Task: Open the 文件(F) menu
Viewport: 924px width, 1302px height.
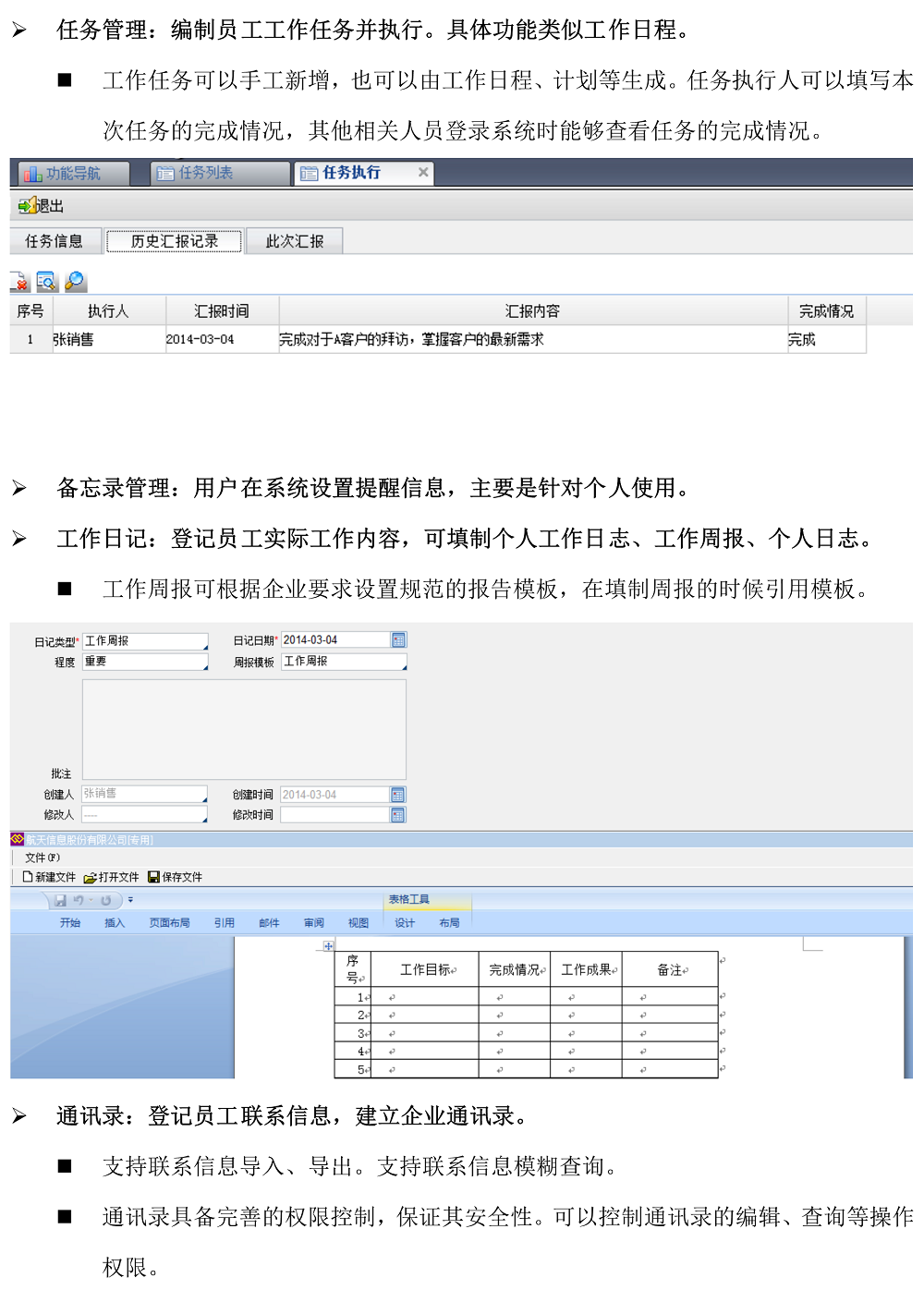Action: 43,858
